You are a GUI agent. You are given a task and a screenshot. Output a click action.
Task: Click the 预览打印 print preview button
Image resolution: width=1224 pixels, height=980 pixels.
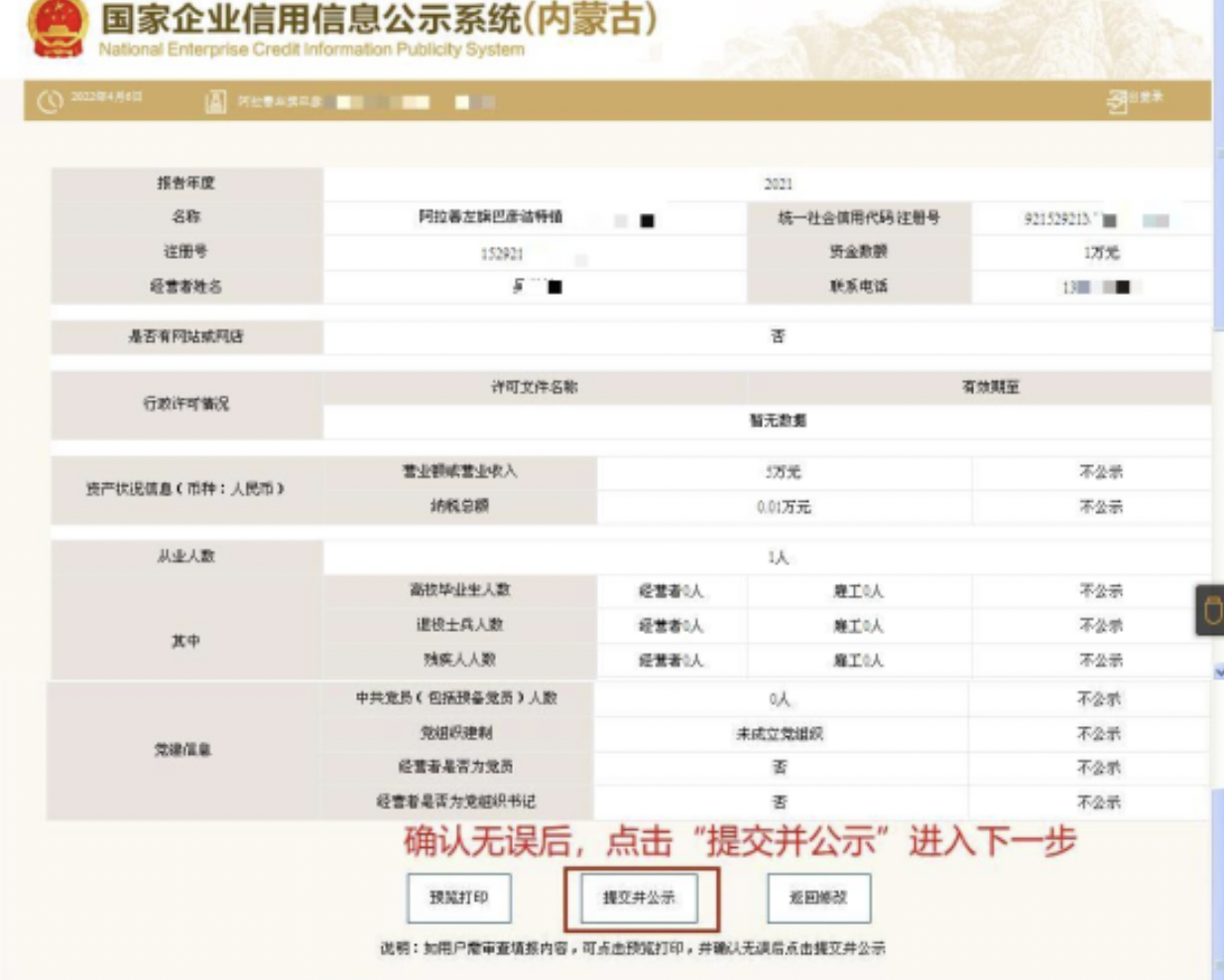(x=458, y=898)
